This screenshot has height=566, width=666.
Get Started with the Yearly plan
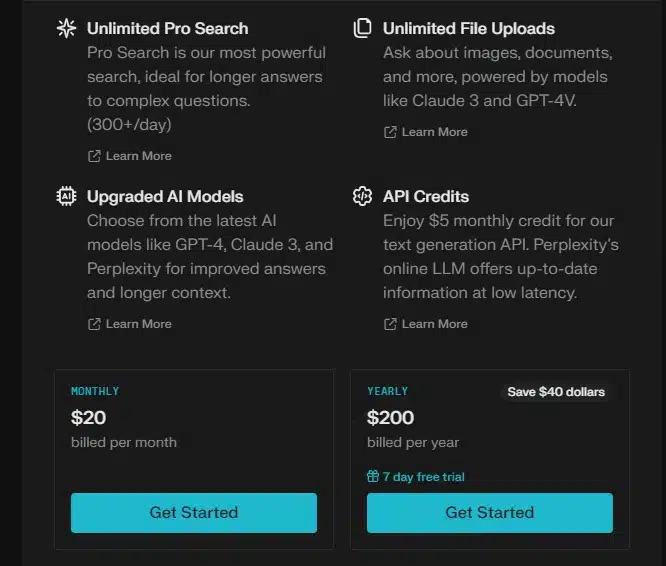tap(490, 512)
